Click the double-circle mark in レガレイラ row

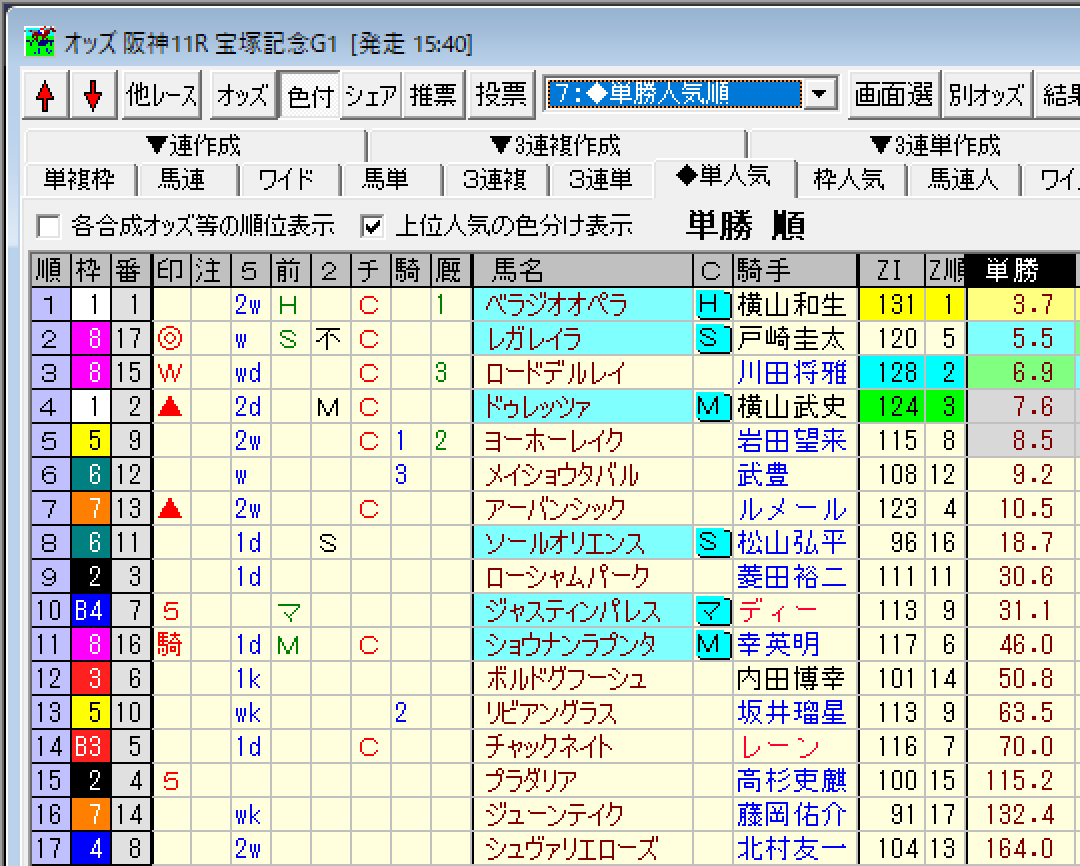click(170, 338)
